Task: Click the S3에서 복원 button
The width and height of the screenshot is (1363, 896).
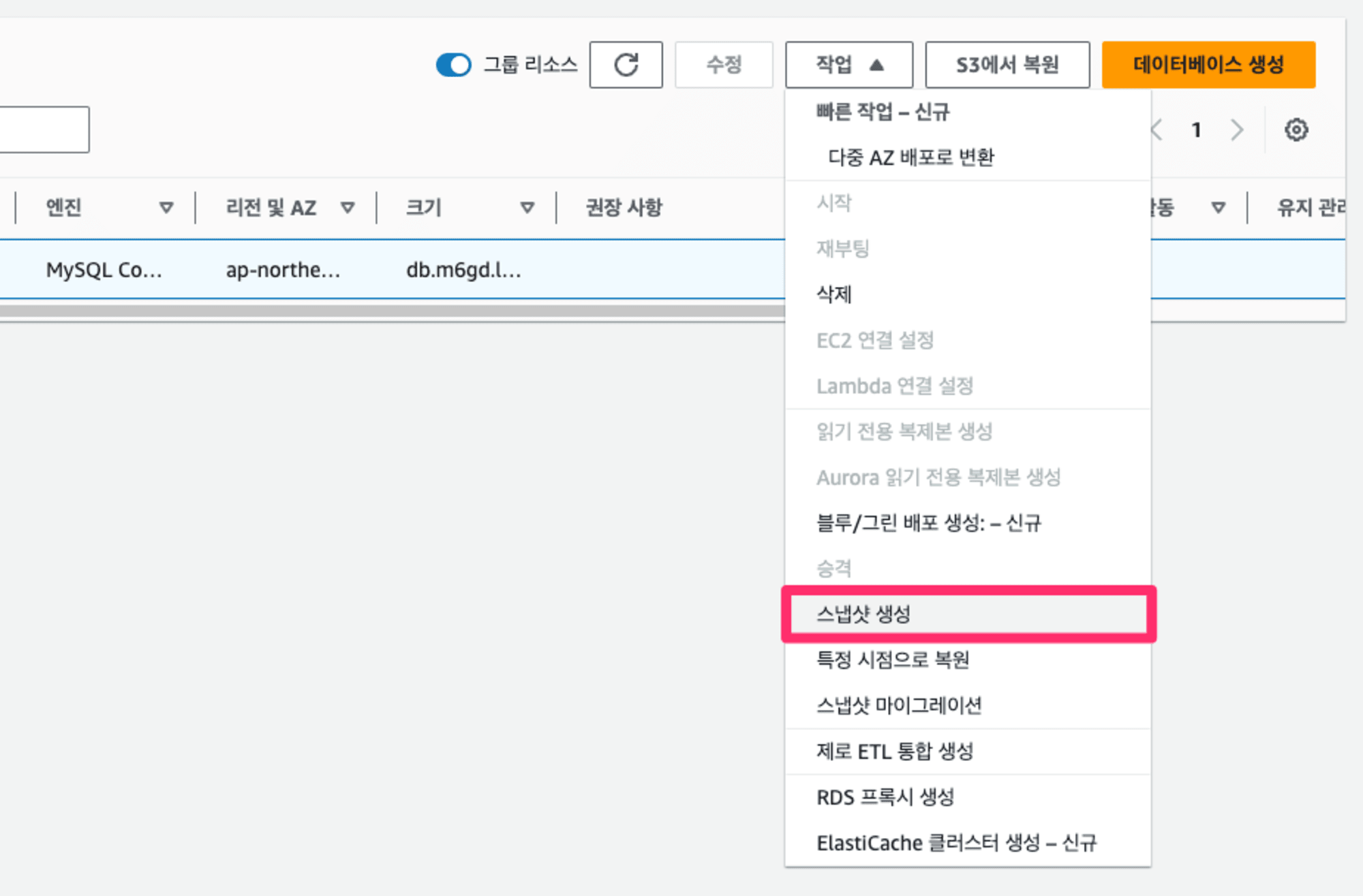Action: tap(1007, 65)
